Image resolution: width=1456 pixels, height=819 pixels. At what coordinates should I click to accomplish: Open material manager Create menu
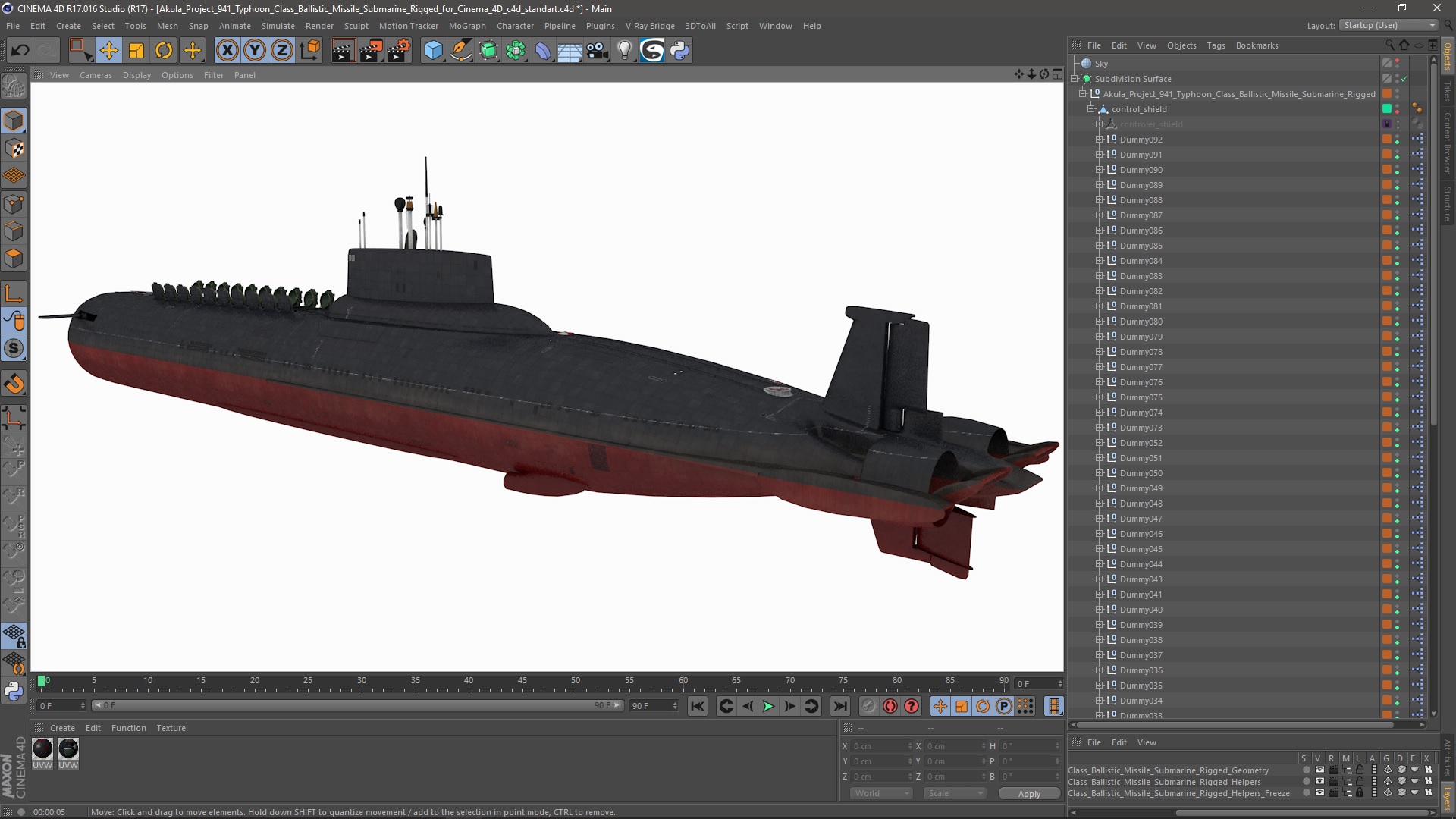click(62, 728)
